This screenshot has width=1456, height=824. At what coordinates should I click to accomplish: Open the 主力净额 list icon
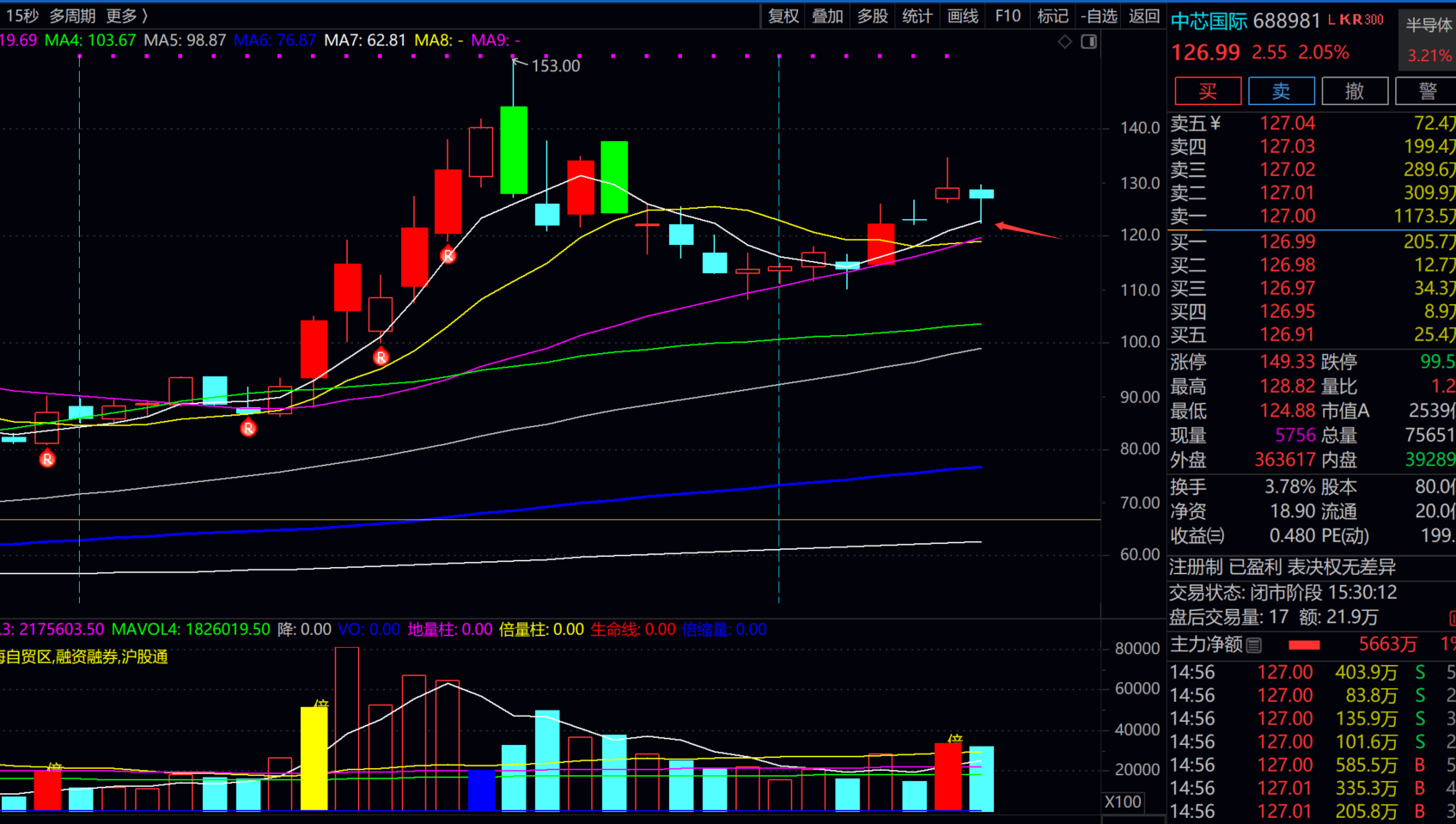1254,644
